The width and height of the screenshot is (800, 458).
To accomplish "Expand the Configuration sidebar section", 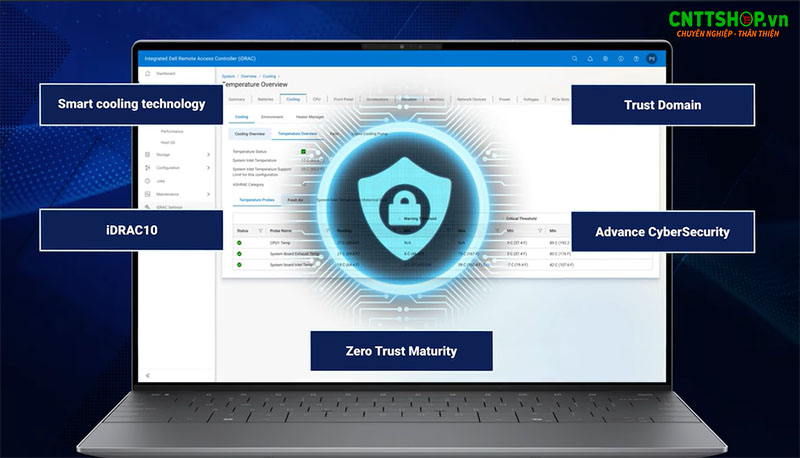I will coord(208,168).
